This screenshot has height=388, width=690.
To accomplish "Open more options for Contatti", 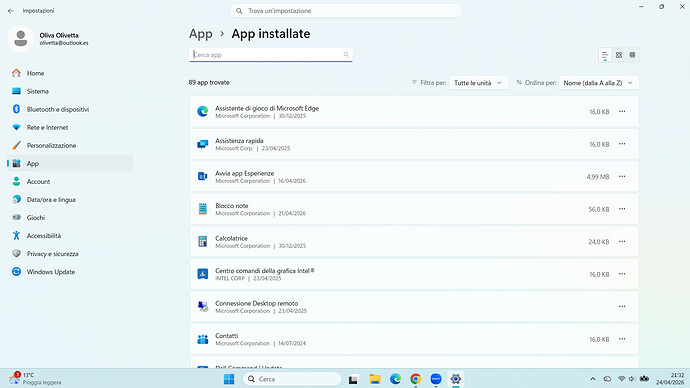I will [622, 339].
